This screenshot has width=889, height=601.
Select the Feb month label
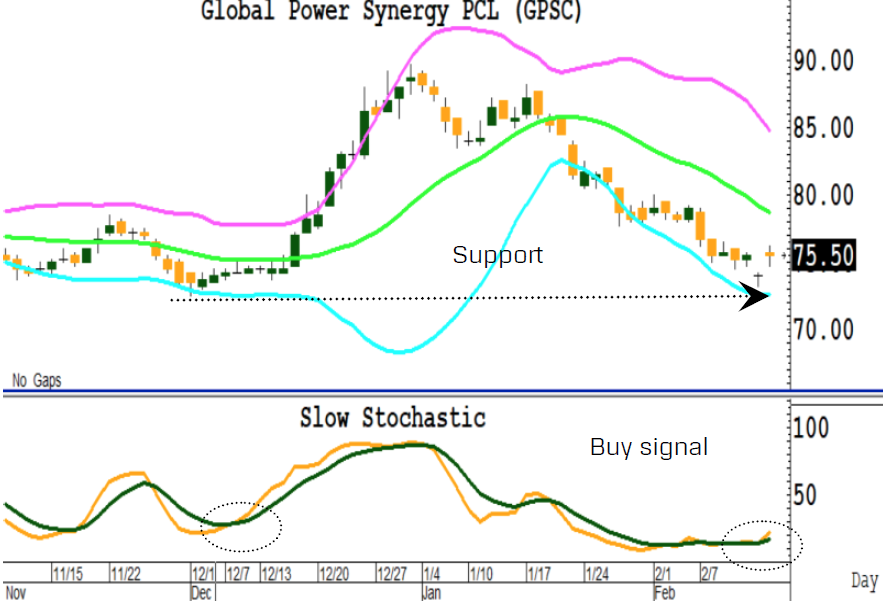pos(664,593)
